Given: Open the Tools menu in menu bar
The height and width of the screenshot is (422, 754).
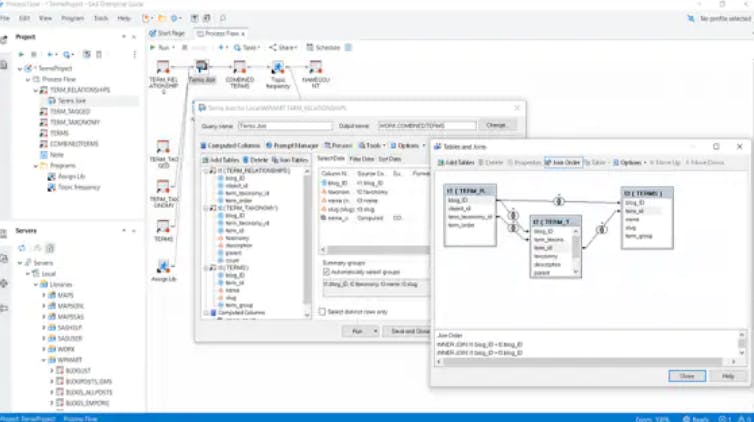Looking at the screenshot, I should (x=101, y=18).
